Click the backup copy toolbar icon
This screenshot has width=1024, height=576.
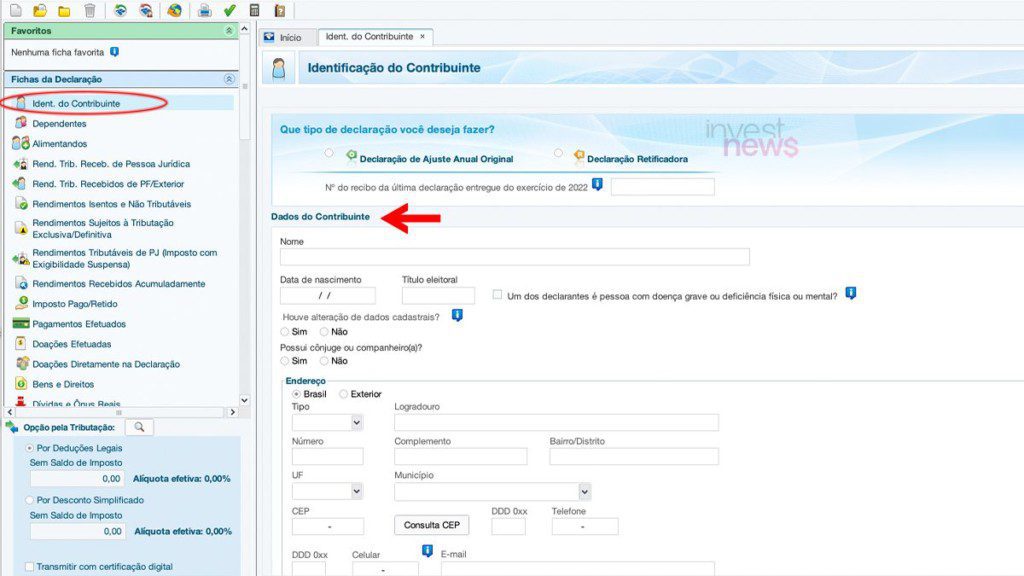coord(120,10)
